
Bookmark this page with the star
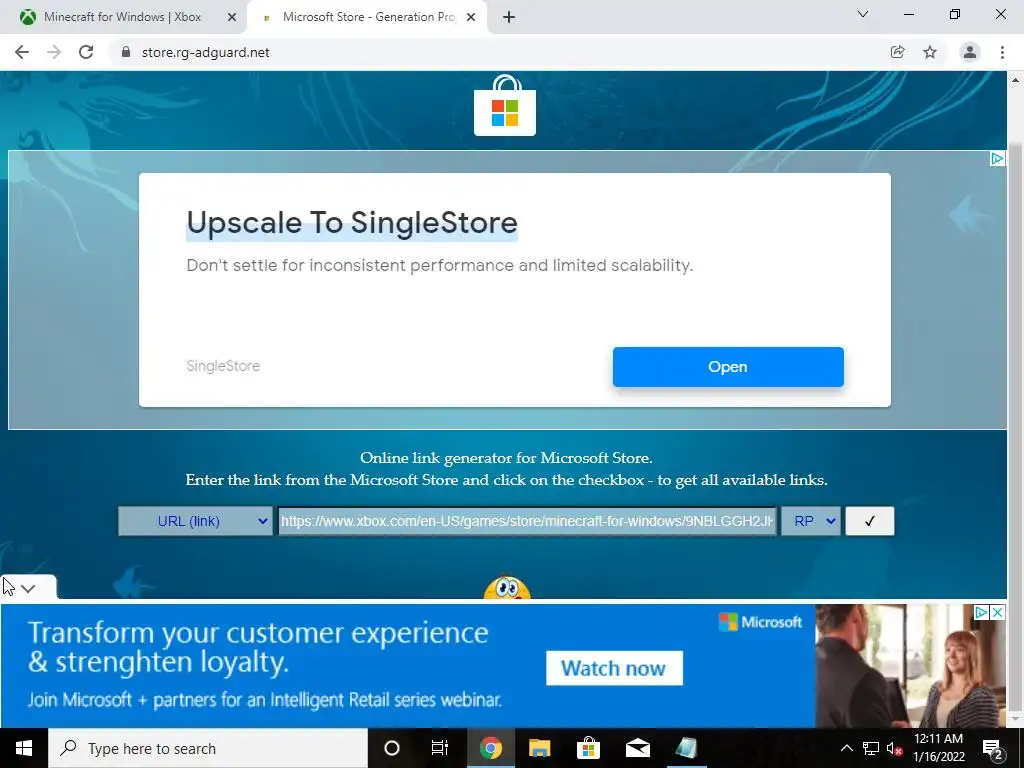point(930,52)
